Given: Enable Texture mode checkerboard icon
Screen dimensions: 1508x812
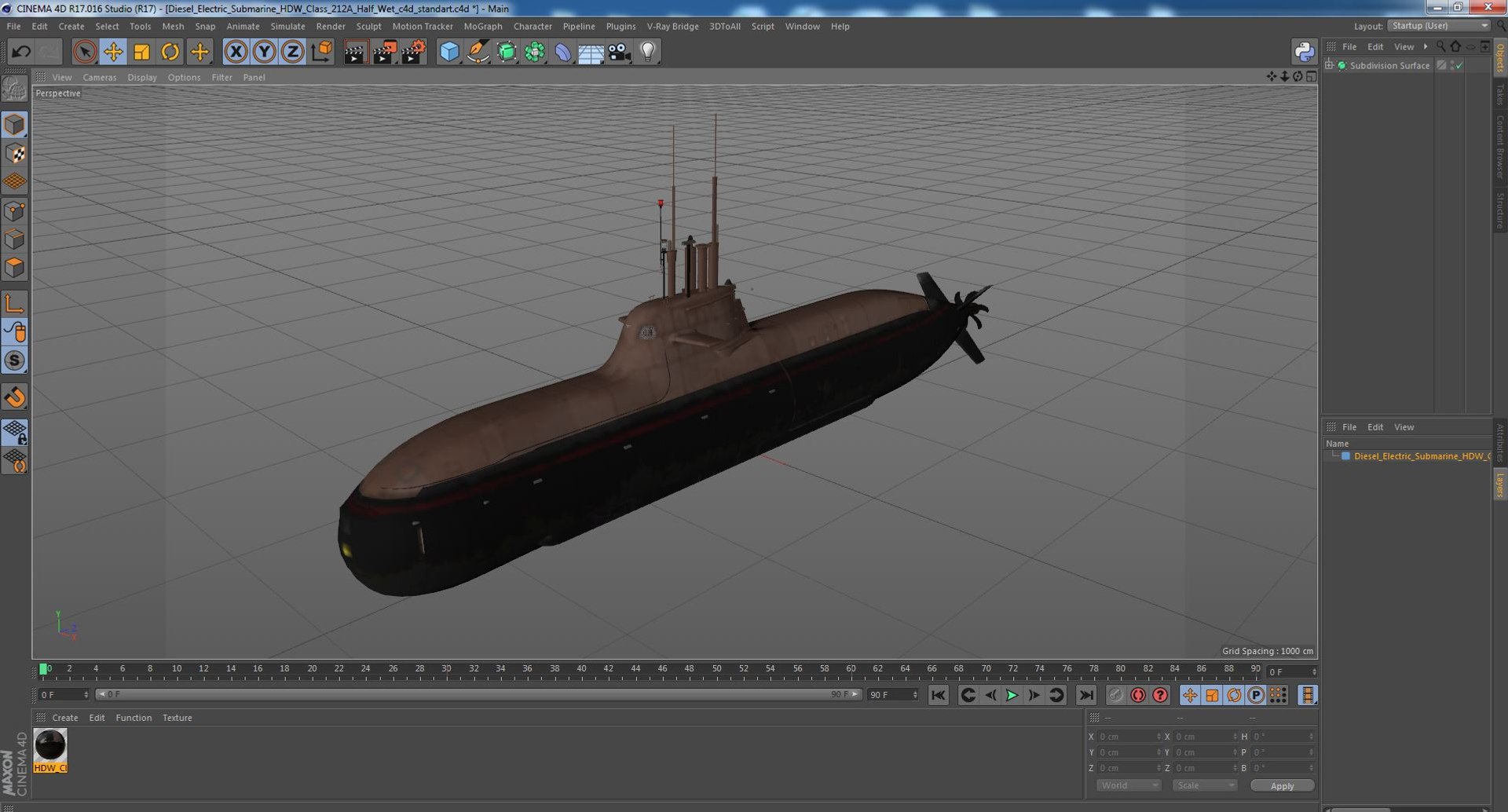Looking at the screenshot, I should pos(15,153).
